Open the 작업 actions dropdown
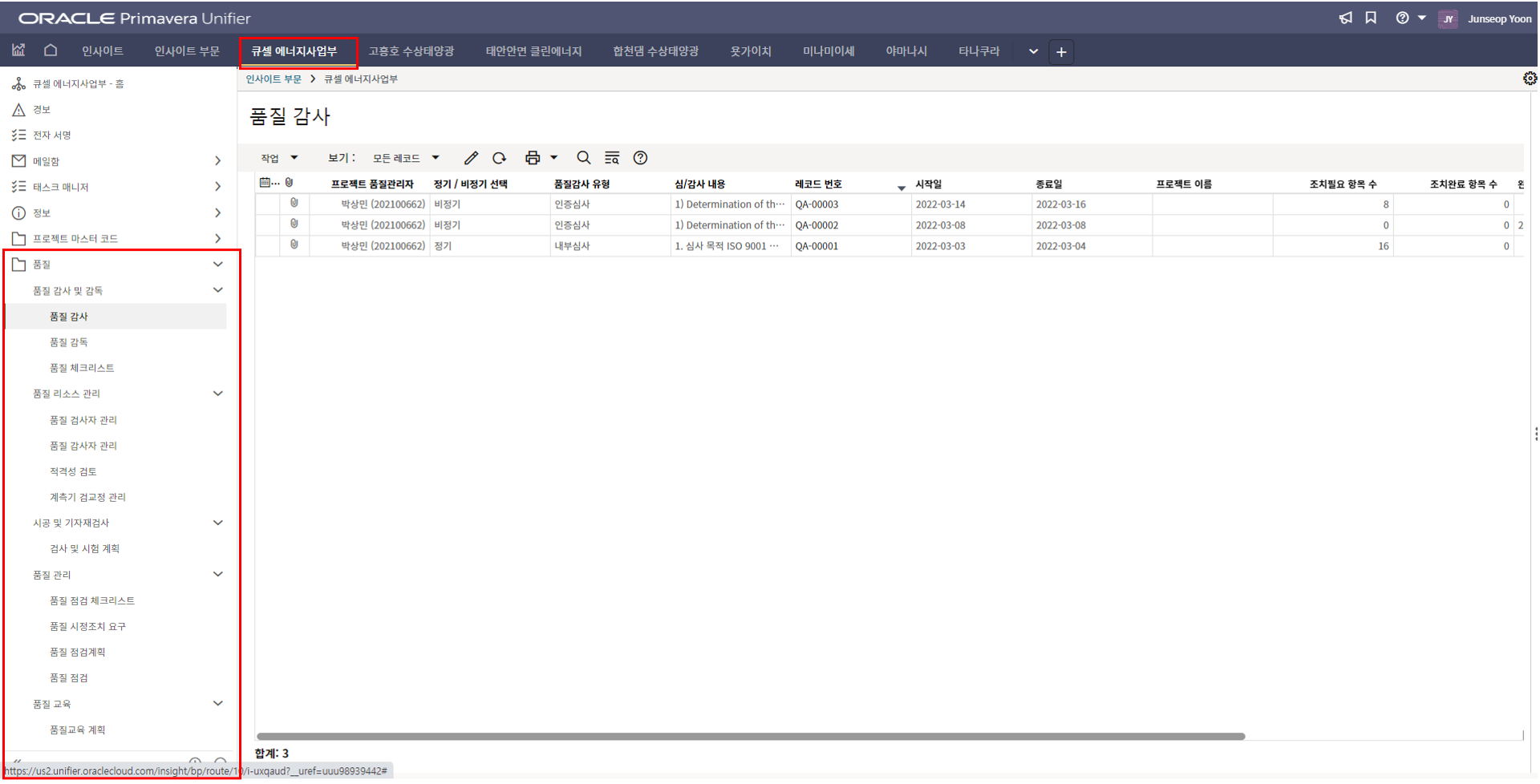 (278, 158)
